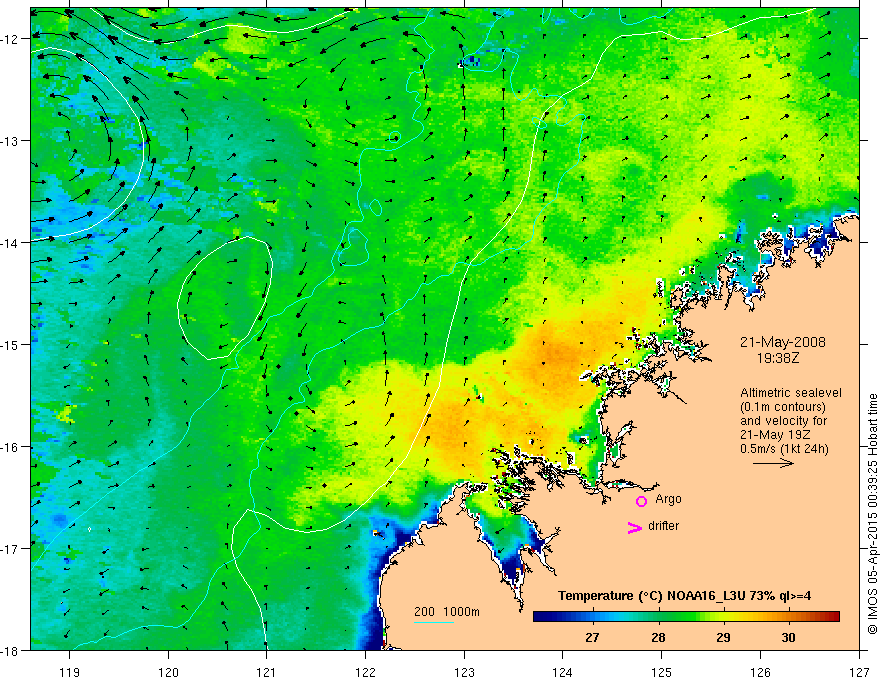The image size is (880, 680).
Task: Click latitude axis label '-12'
Action: pos(10,39)
